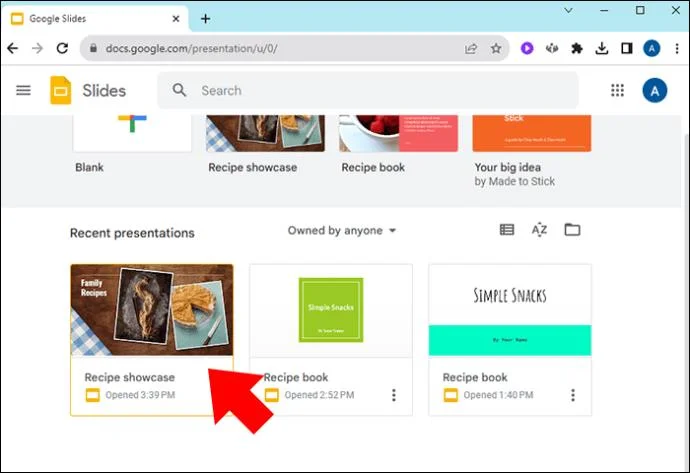
Task: Click the search magnifier icon
Action: 179,90
